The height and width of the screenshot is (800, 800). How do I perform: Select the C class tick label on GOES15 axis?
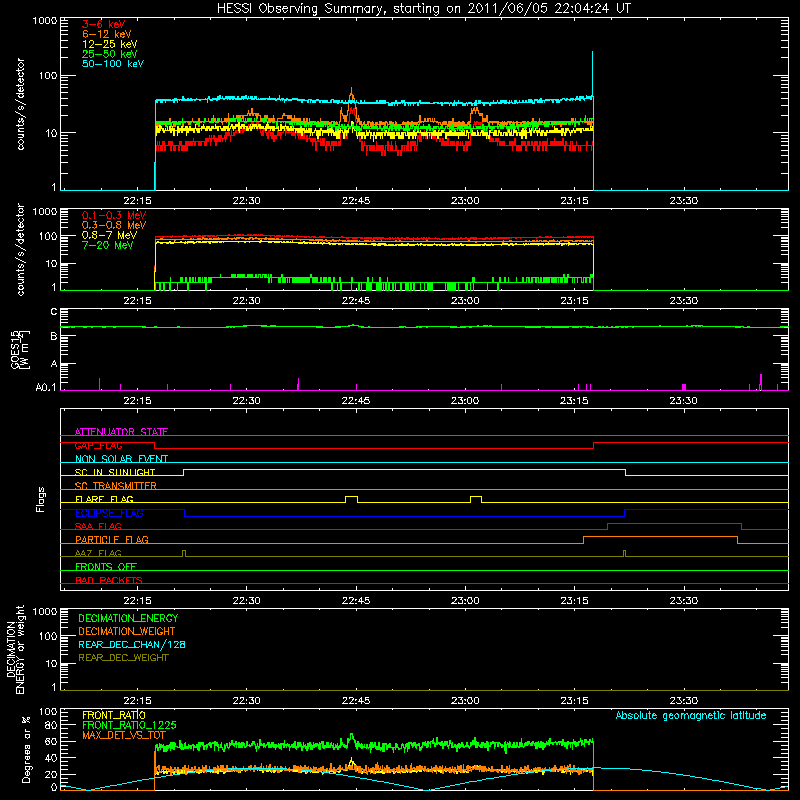tap(54, 312)
